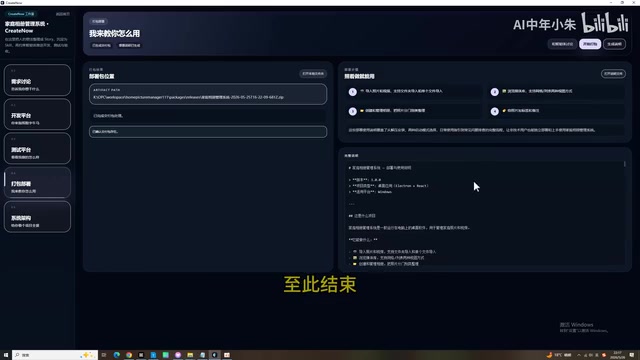640x360 pixels.
Task: Click the CreateNow workspace badge in the sidebar
Action: [x=21, y=14]
